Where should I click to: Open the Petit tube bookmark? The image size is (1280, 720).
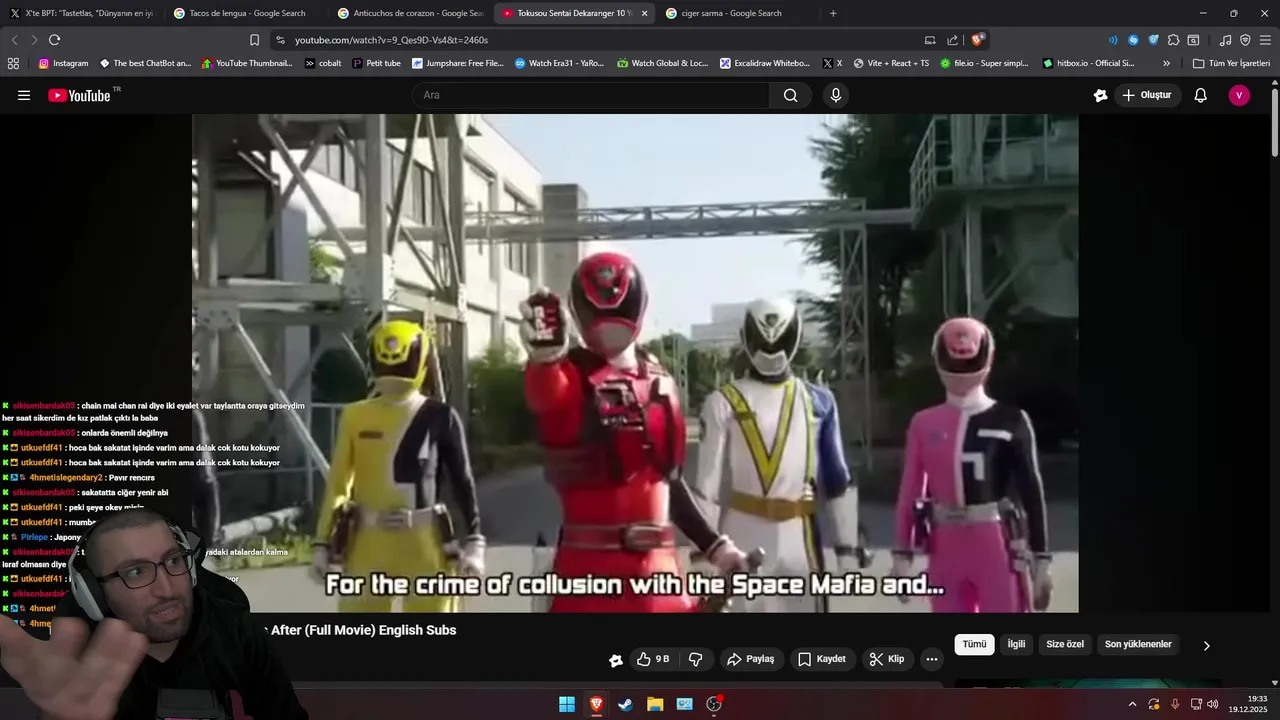pyautogui.click(x=376, y=63)
